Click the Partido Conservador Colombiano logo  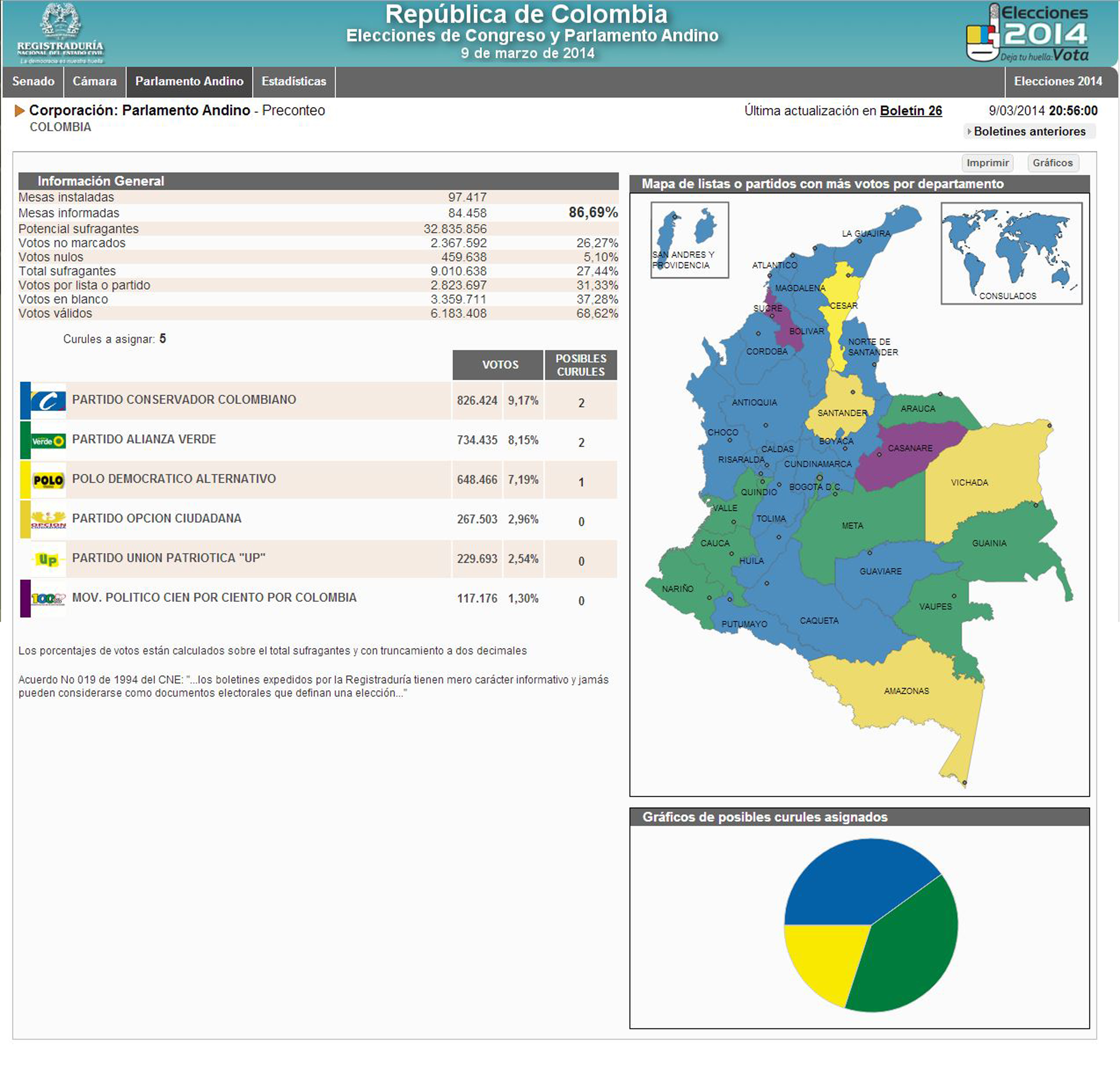click(x=48, y=401)
